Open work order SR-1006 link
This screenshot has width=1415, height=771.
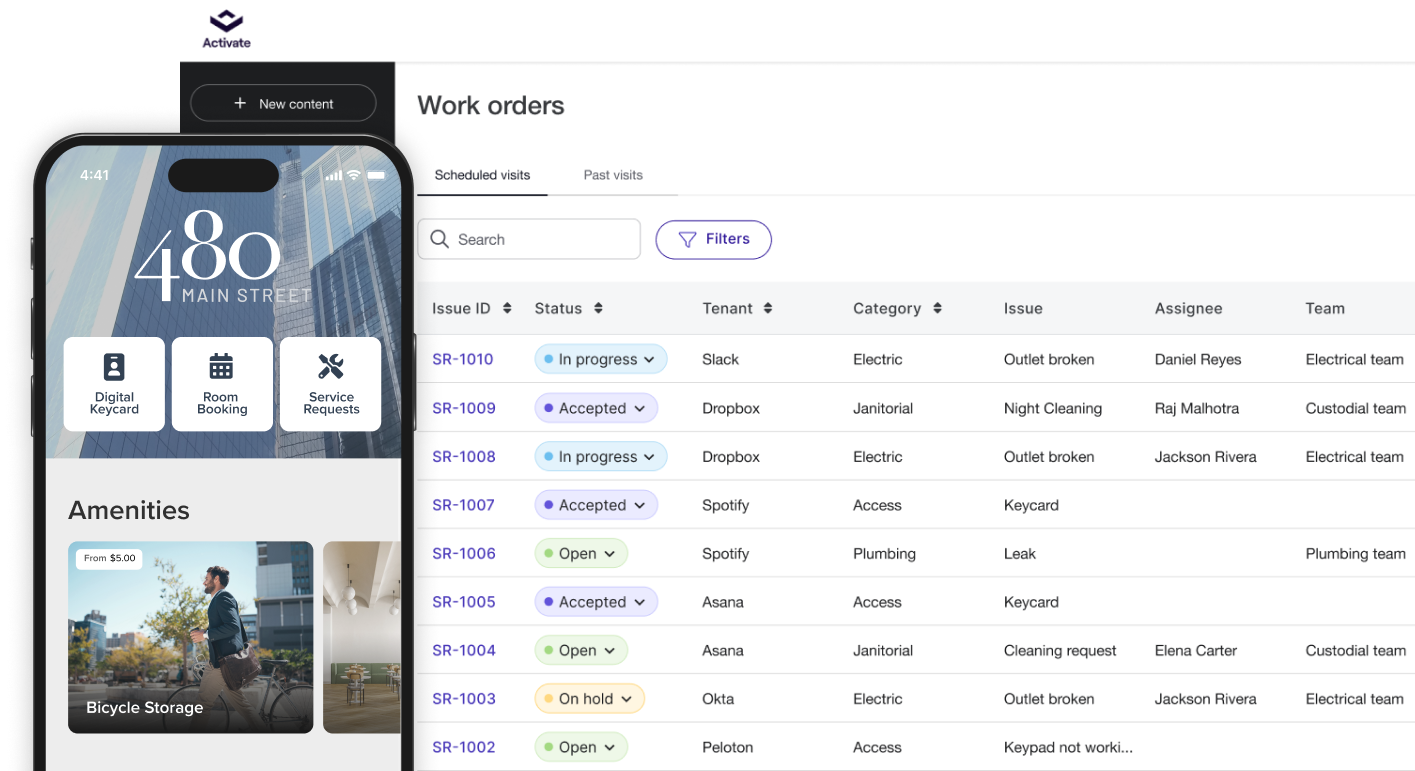point(464,553)
